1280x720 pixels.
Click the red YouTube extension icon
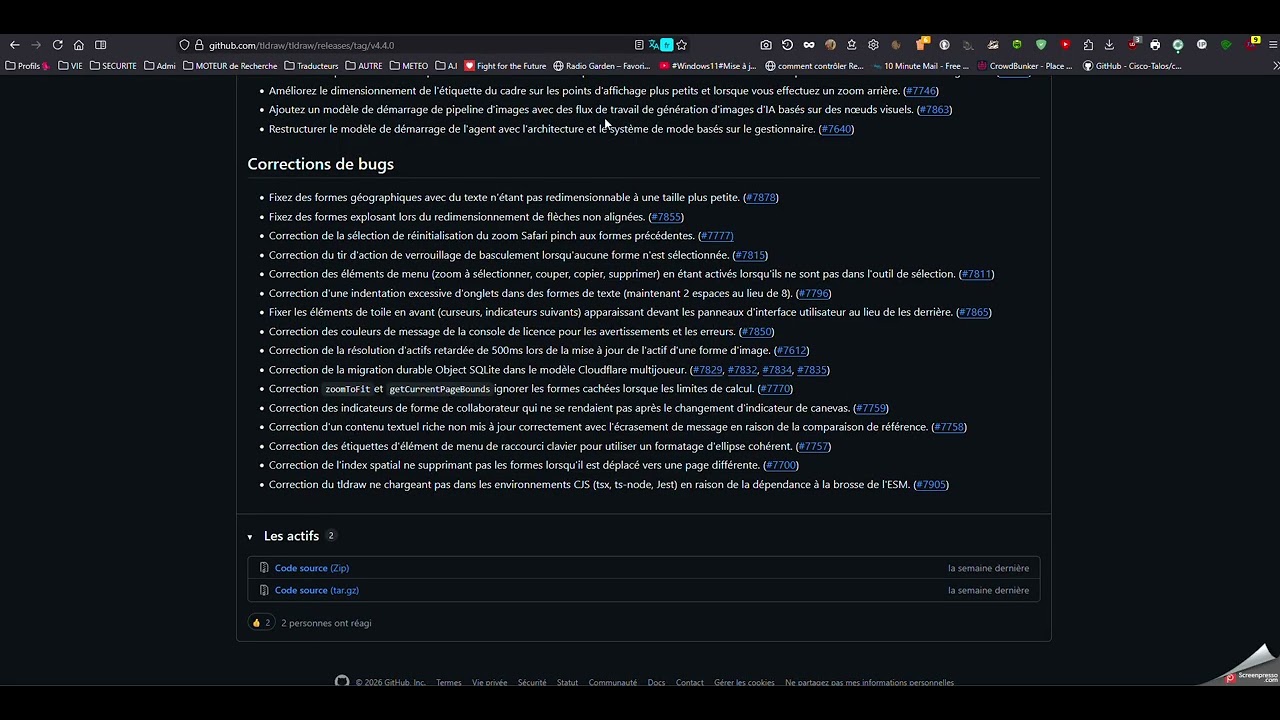tap(1065, 45)
